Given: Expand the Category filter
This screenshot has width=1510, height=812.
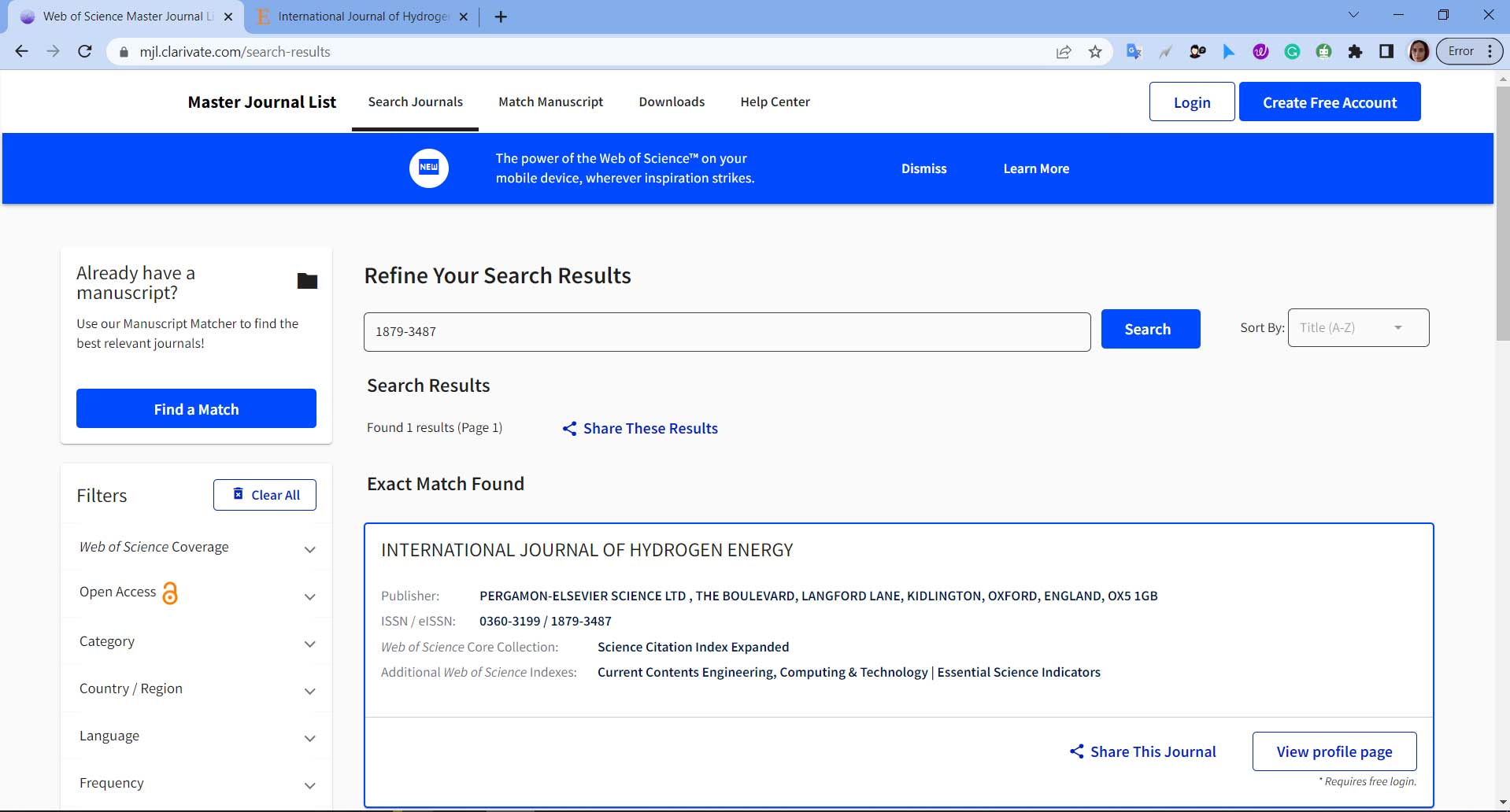Looking at the screenshot, I should coord(196,641).
